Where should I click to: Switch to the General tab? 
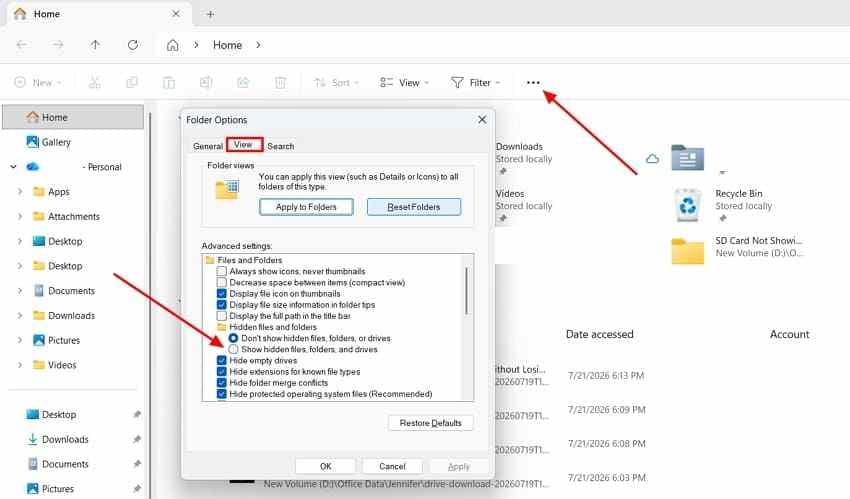tap(208, 146)
